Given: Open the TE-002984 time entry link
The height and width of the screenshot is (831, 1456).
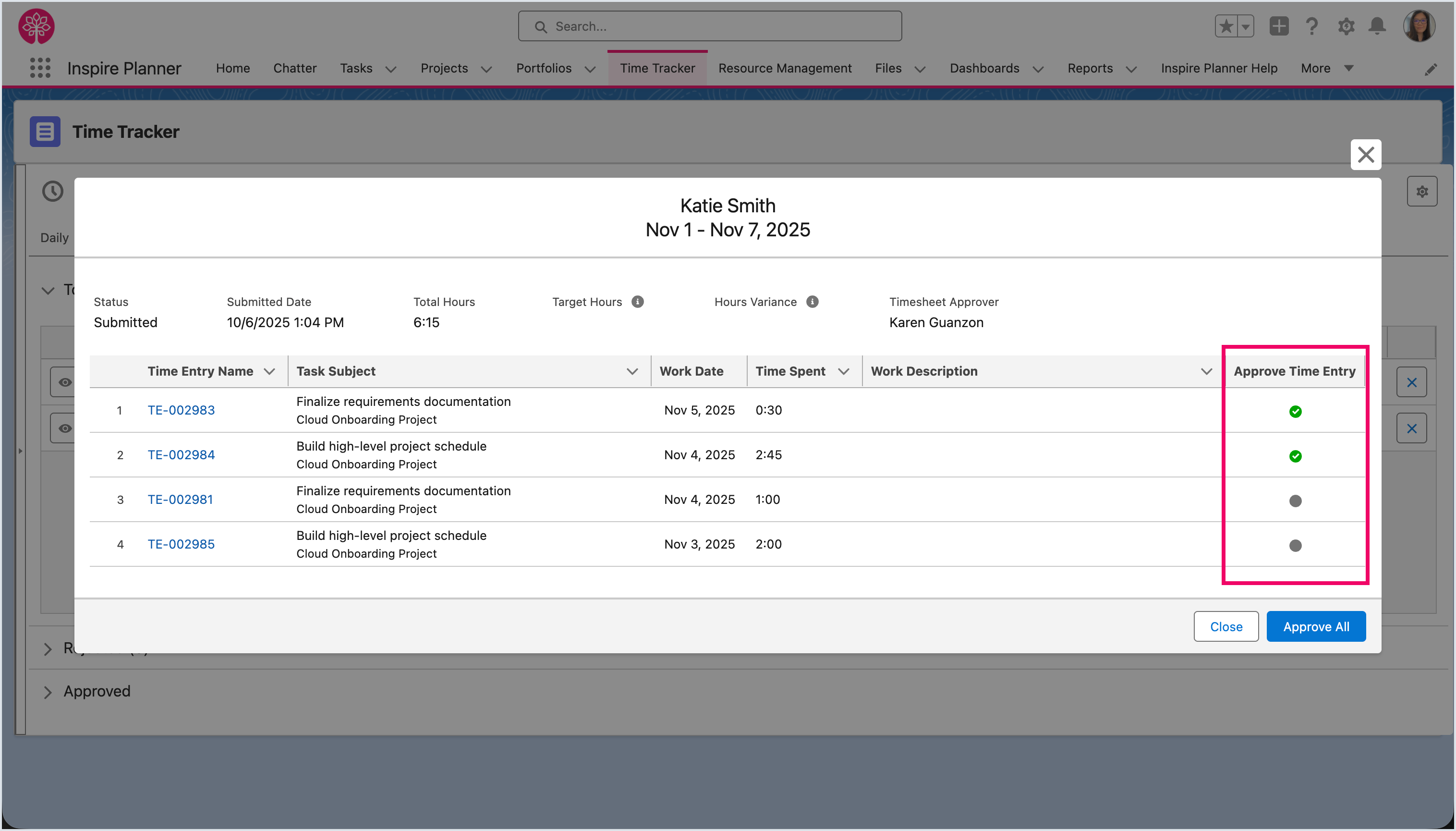Looking at the screenshot, I should tap(181, 454).
